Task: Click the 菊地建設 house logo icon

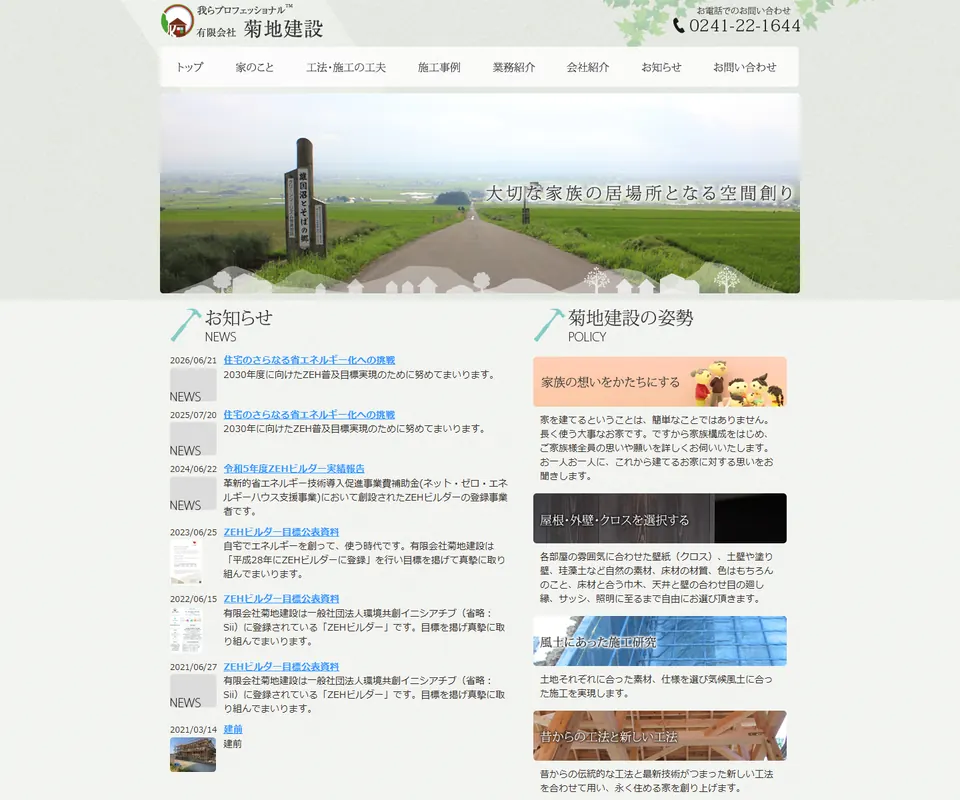Action: (x=178, y=21)
